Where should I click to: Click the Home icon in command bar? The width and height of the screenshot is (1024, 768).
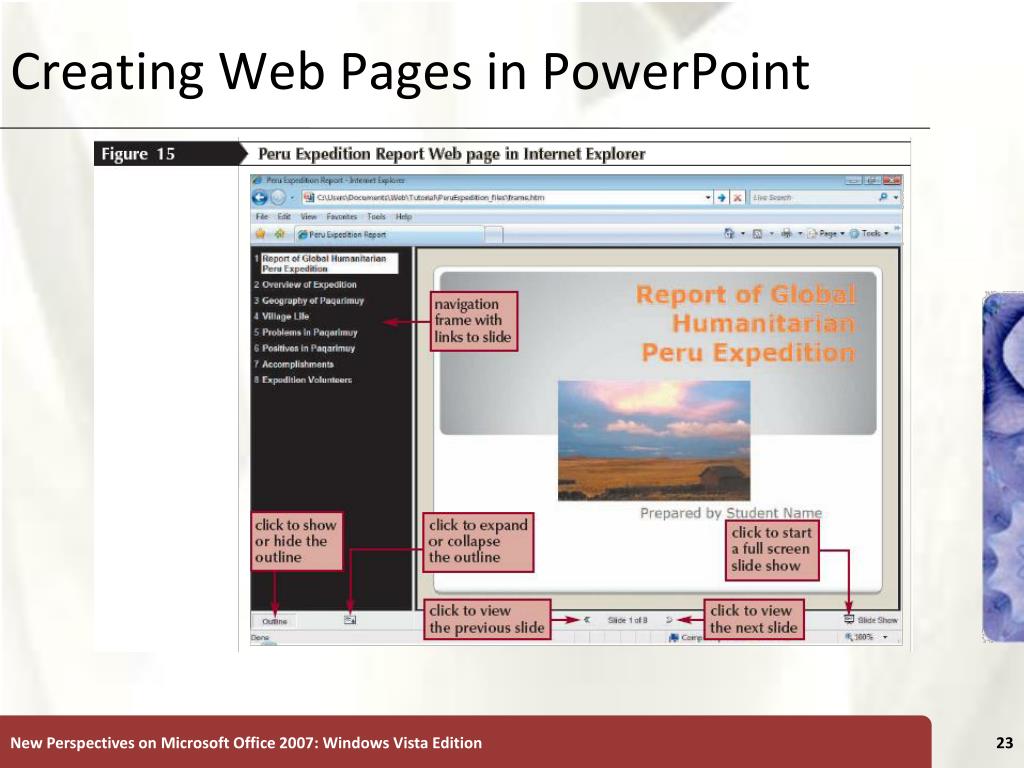pos(729,234)
